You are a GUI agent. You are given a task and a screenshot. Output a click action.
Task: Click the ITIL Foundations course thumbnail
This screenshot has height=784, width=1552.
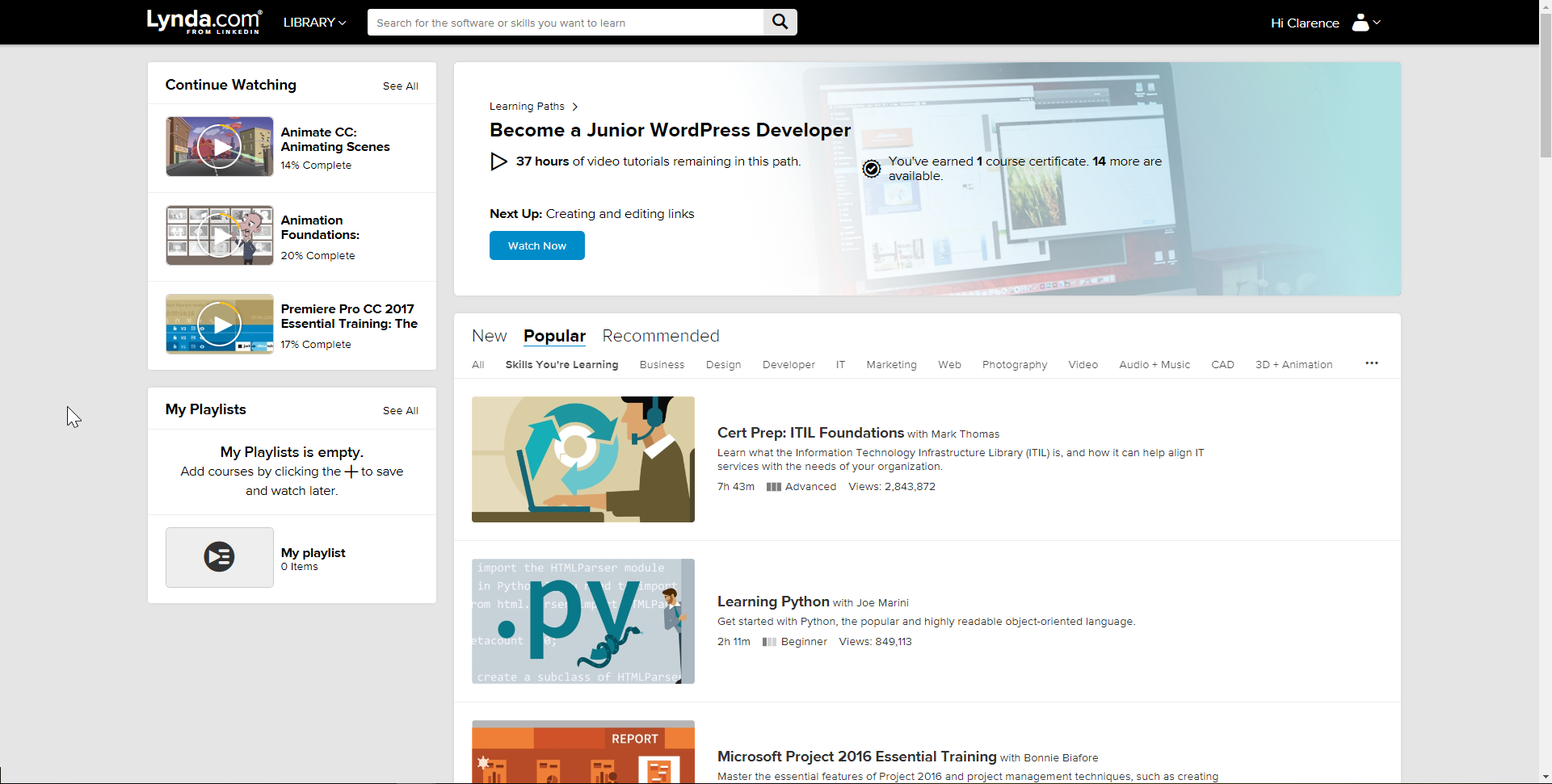point(583,459)
